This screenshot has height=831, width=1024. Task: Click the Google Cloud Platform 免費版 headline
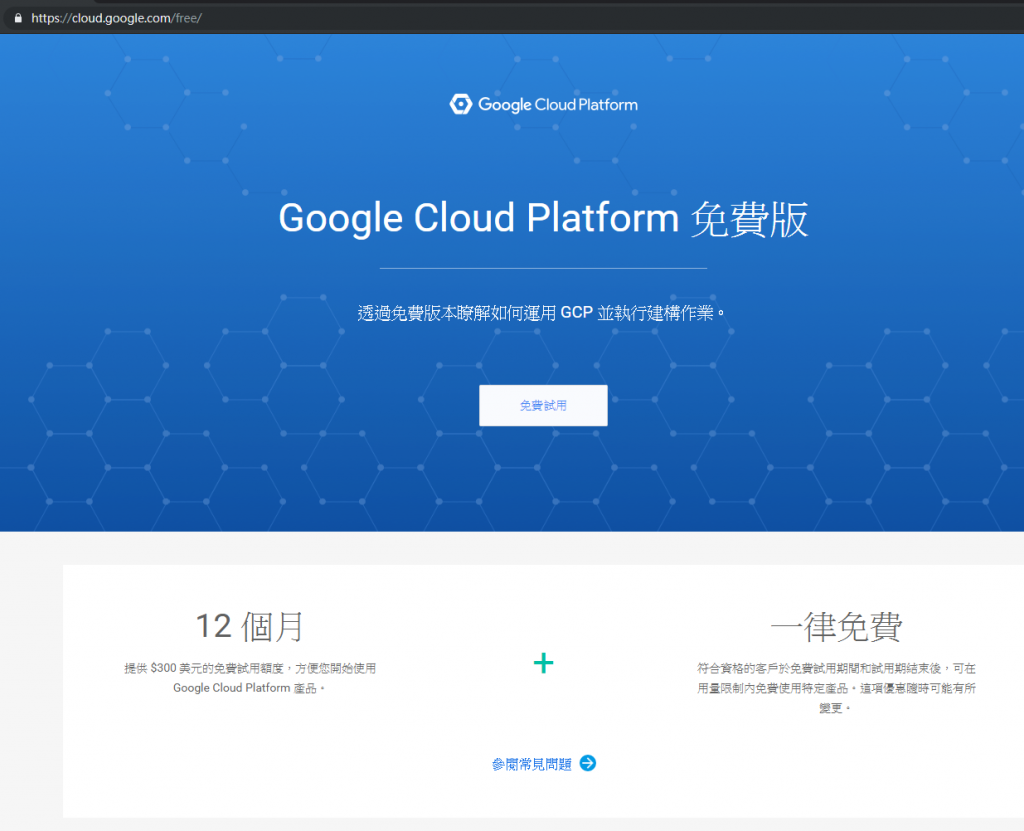[543, 219]
